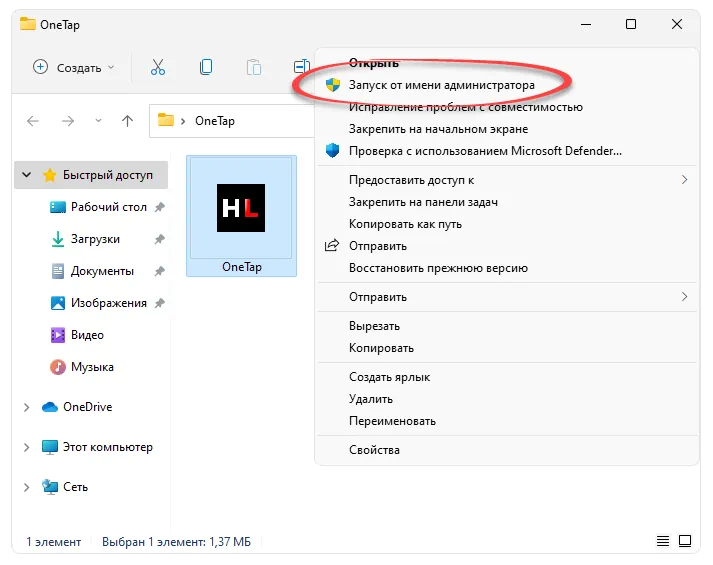The height and width of the screenshot is (565, 713).
Task: Expand arrow beside Предоставить доступ к
Action: pyautogui.click(x=684, y=180)
